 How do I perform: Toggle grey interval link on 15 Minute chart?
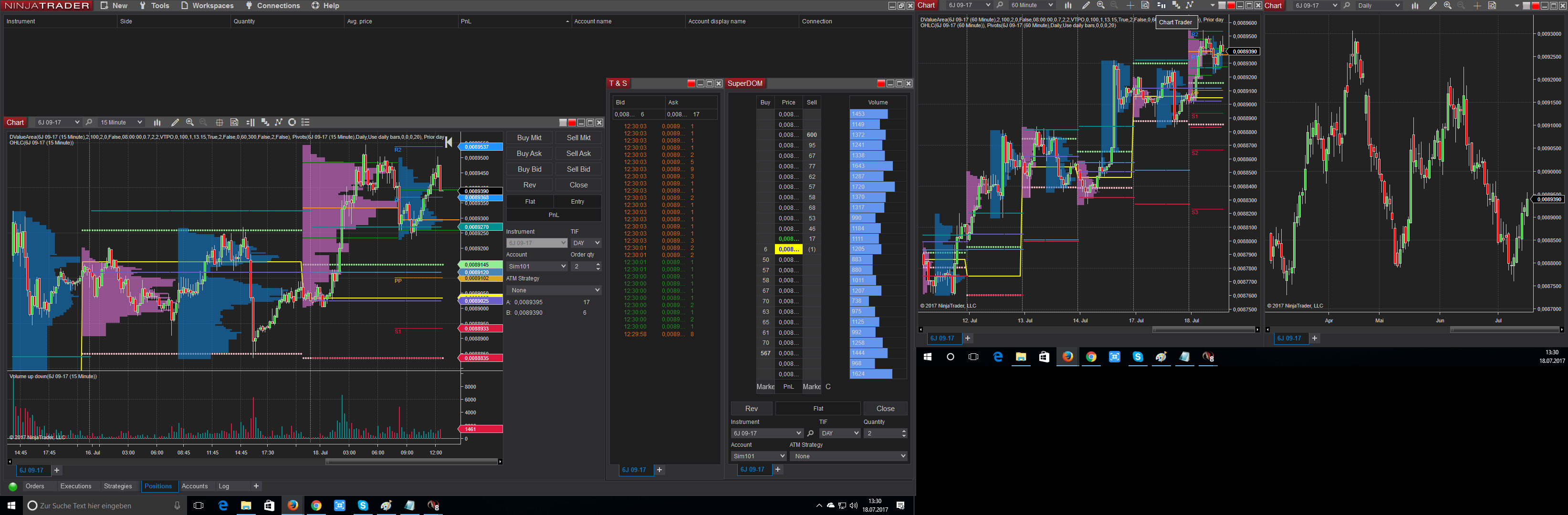click(563, 123)
